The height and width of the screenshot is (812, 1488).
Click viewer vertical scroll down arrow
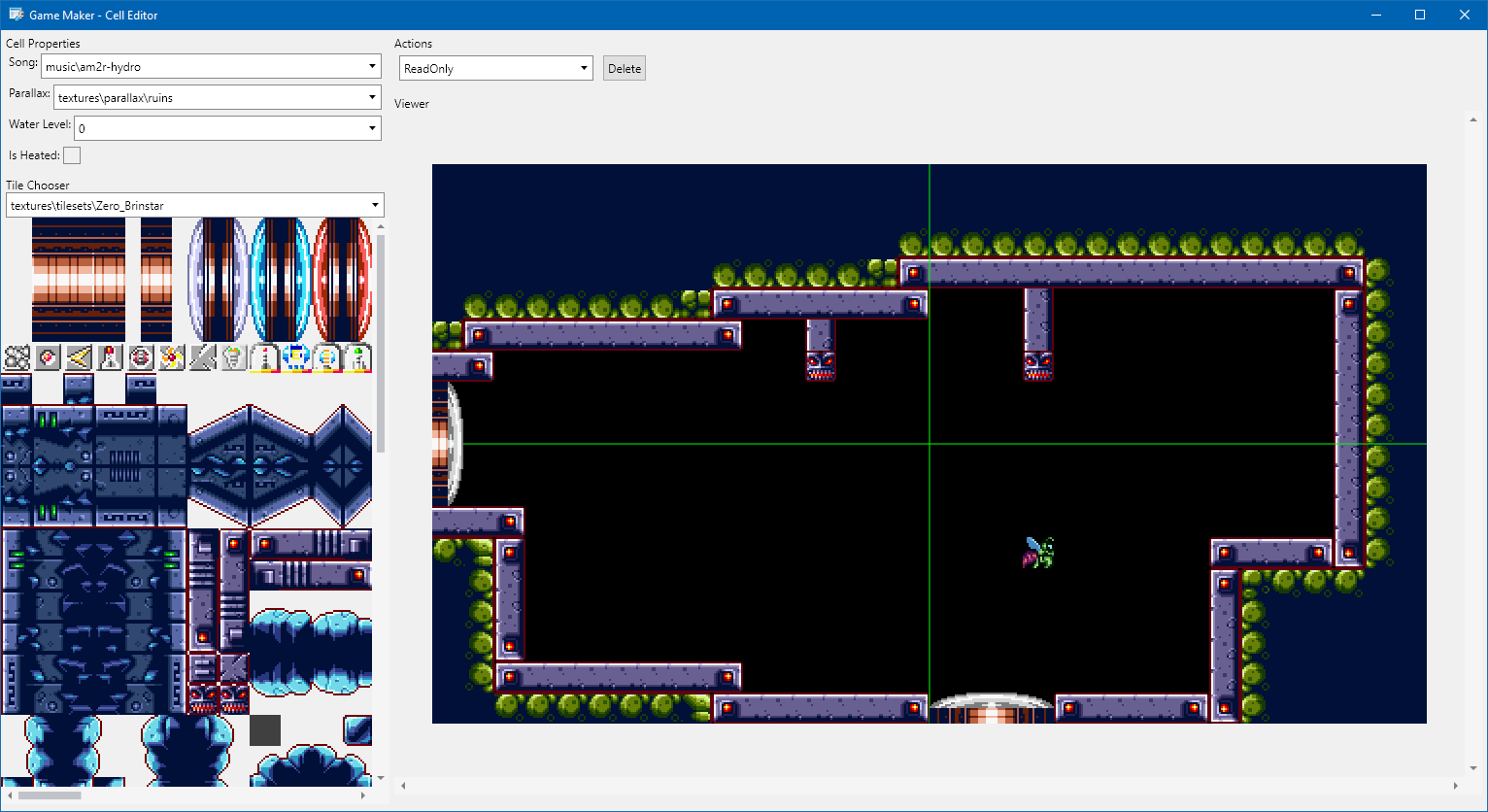pyautogui.click(x=1473, y=768)
